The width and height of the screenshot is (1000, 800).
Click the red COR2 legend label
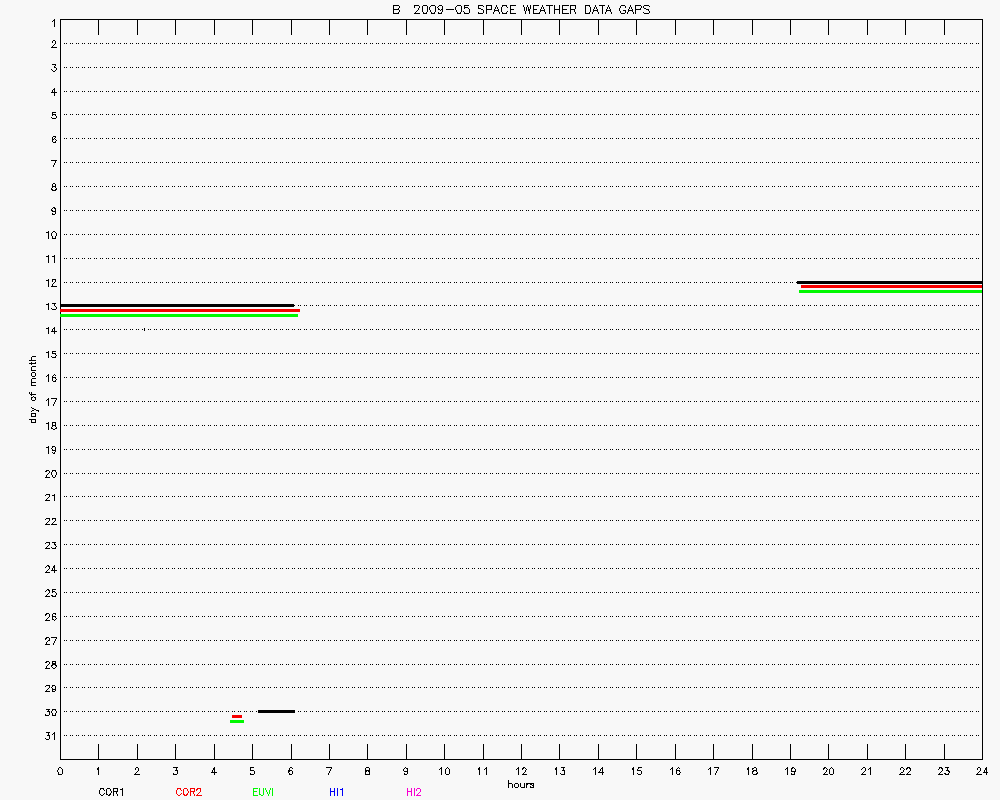[x=188, y=792]
